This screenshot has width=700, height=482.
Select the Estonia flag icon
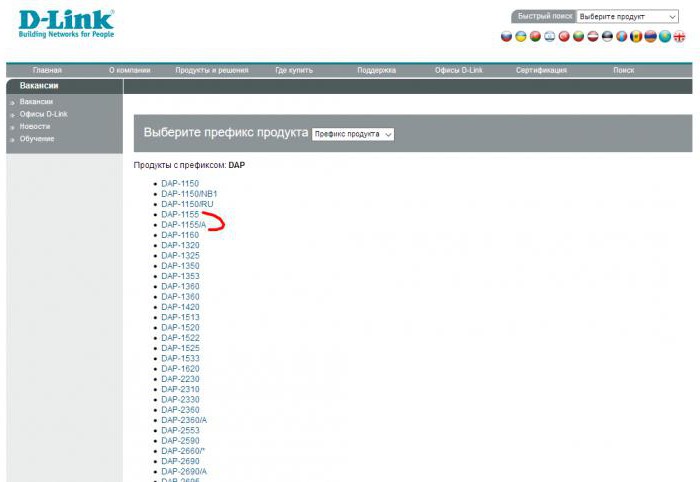(x=607, y=37)
